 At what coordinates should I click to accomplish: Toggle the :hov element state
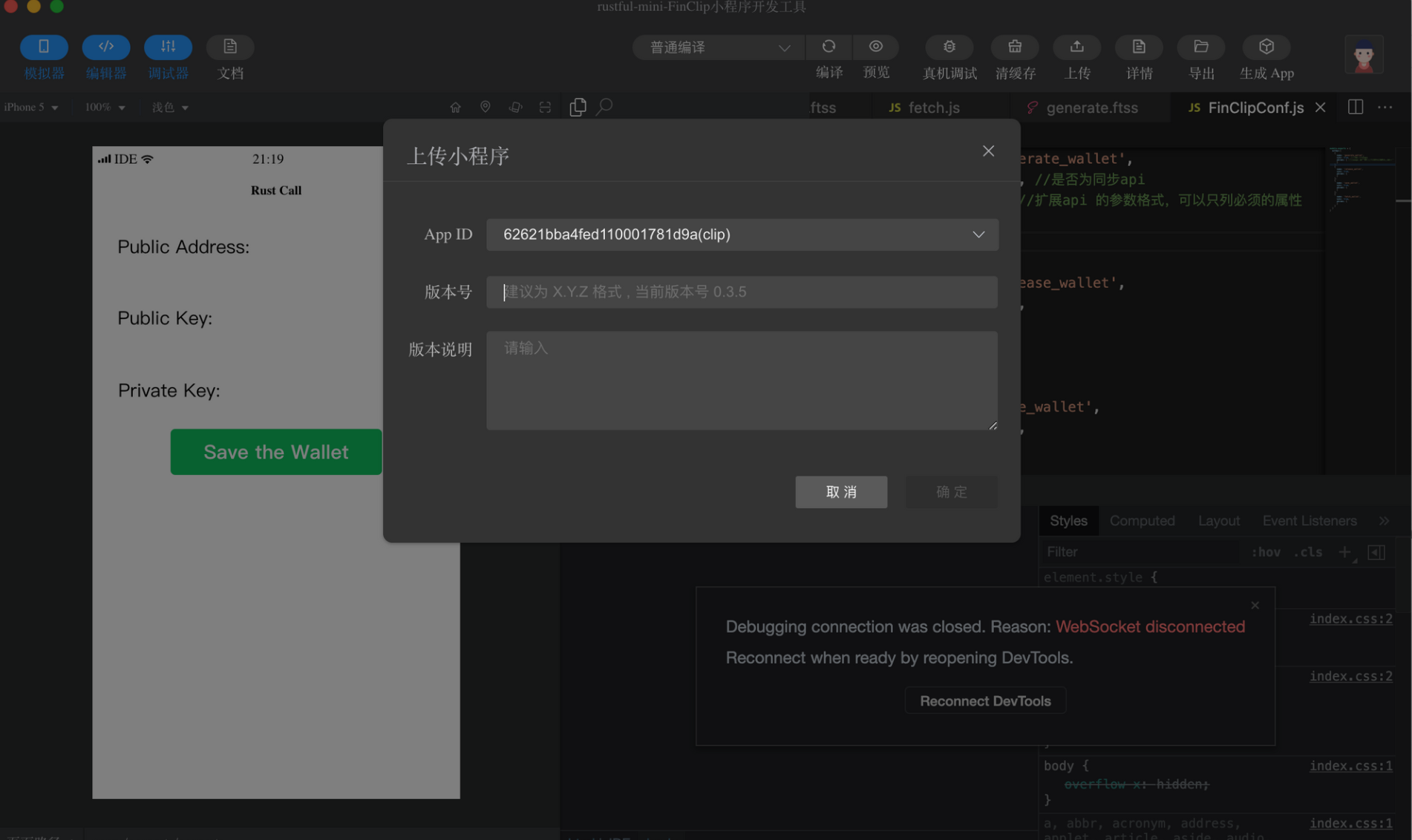click(x=1266, y=552)
